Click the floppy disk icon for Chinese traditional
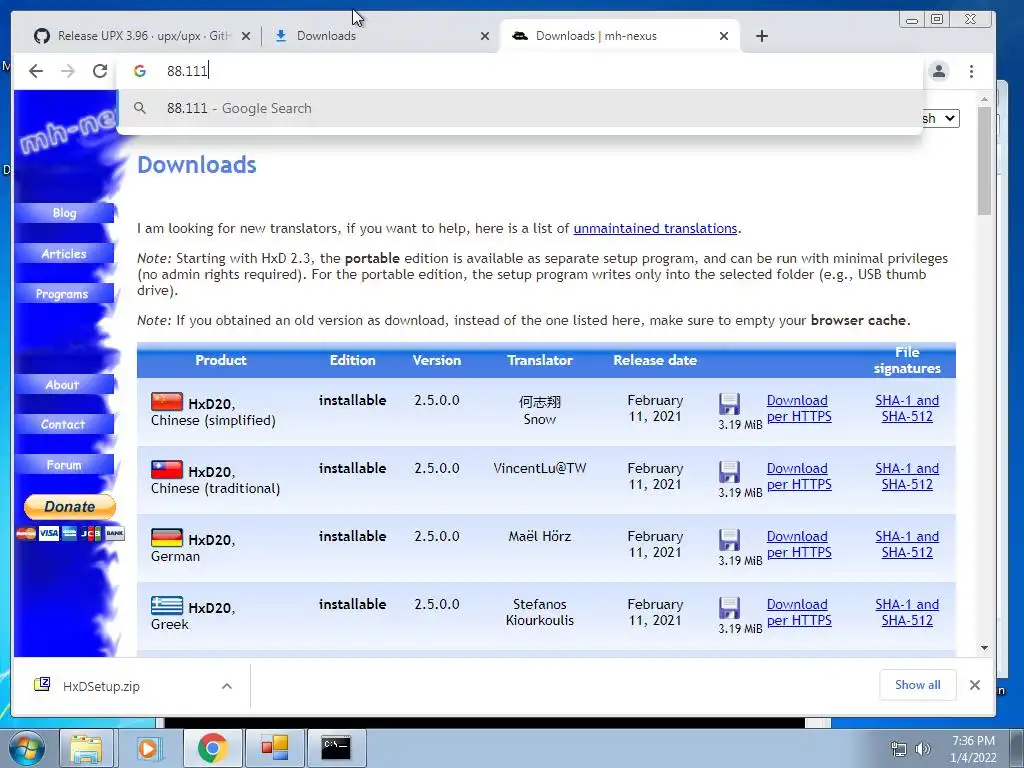Screen dimensions: 1024x768 click(x=729, y=472)
